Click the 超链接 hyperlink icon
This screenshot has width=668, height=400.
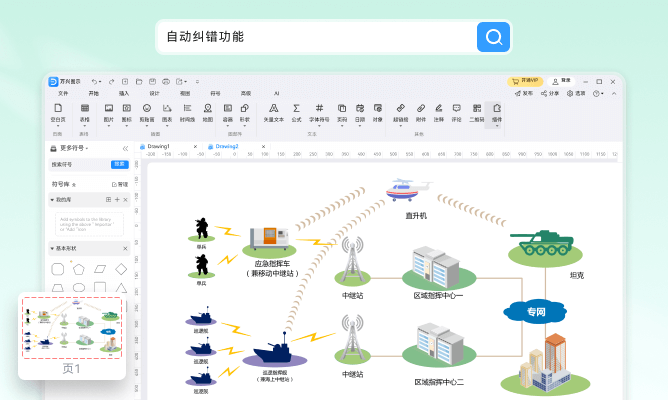coord(400,110)
